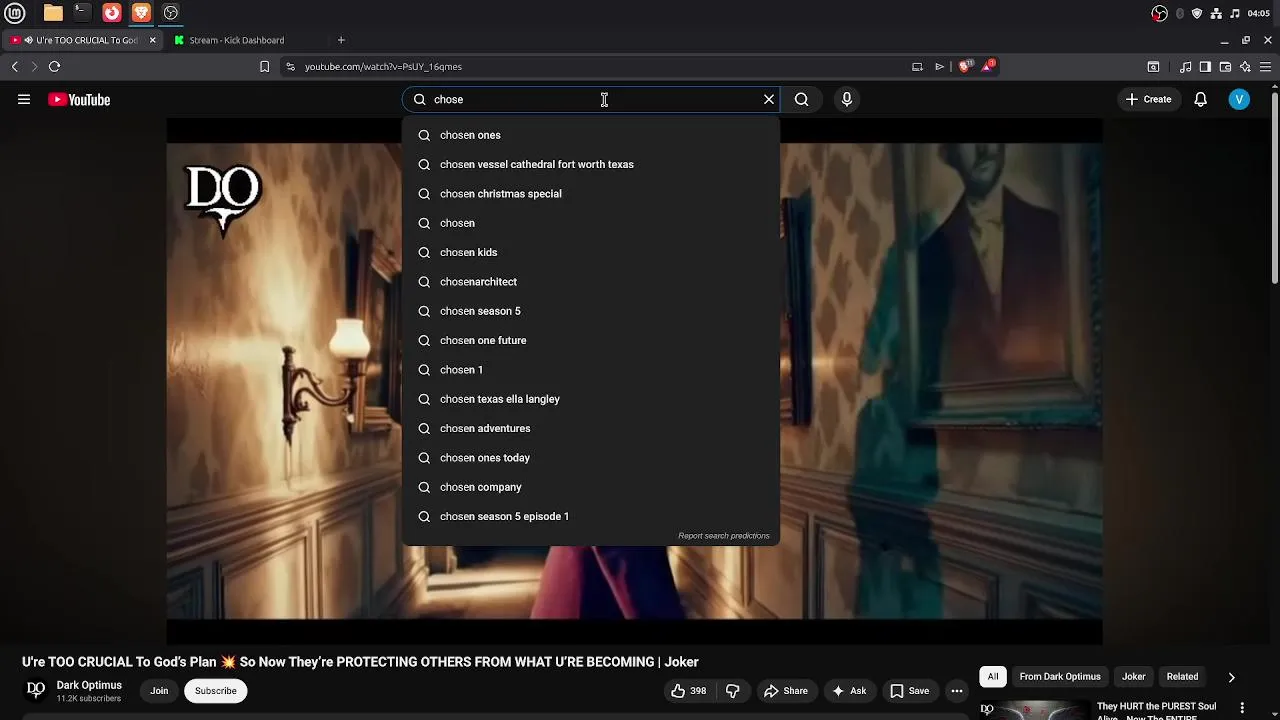Start voice search with the microphone
The image size is (1280, 720).
847,99
